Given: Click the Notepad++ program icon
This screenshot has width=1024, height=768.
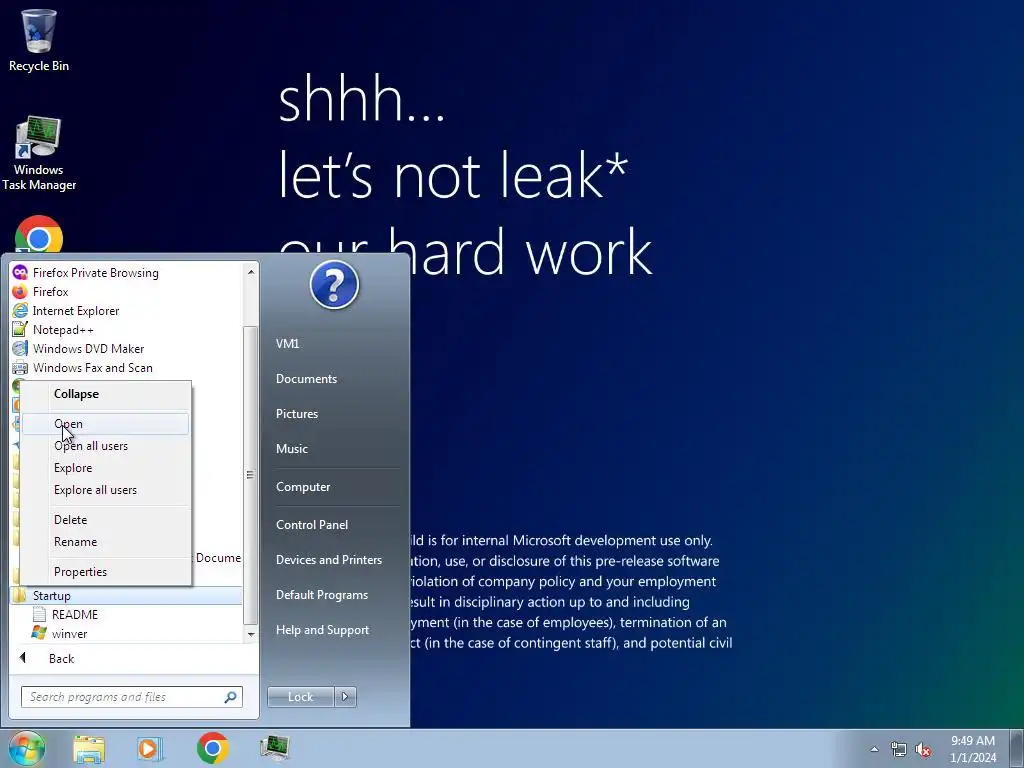Looking at the screenshot, I should 20,329.
